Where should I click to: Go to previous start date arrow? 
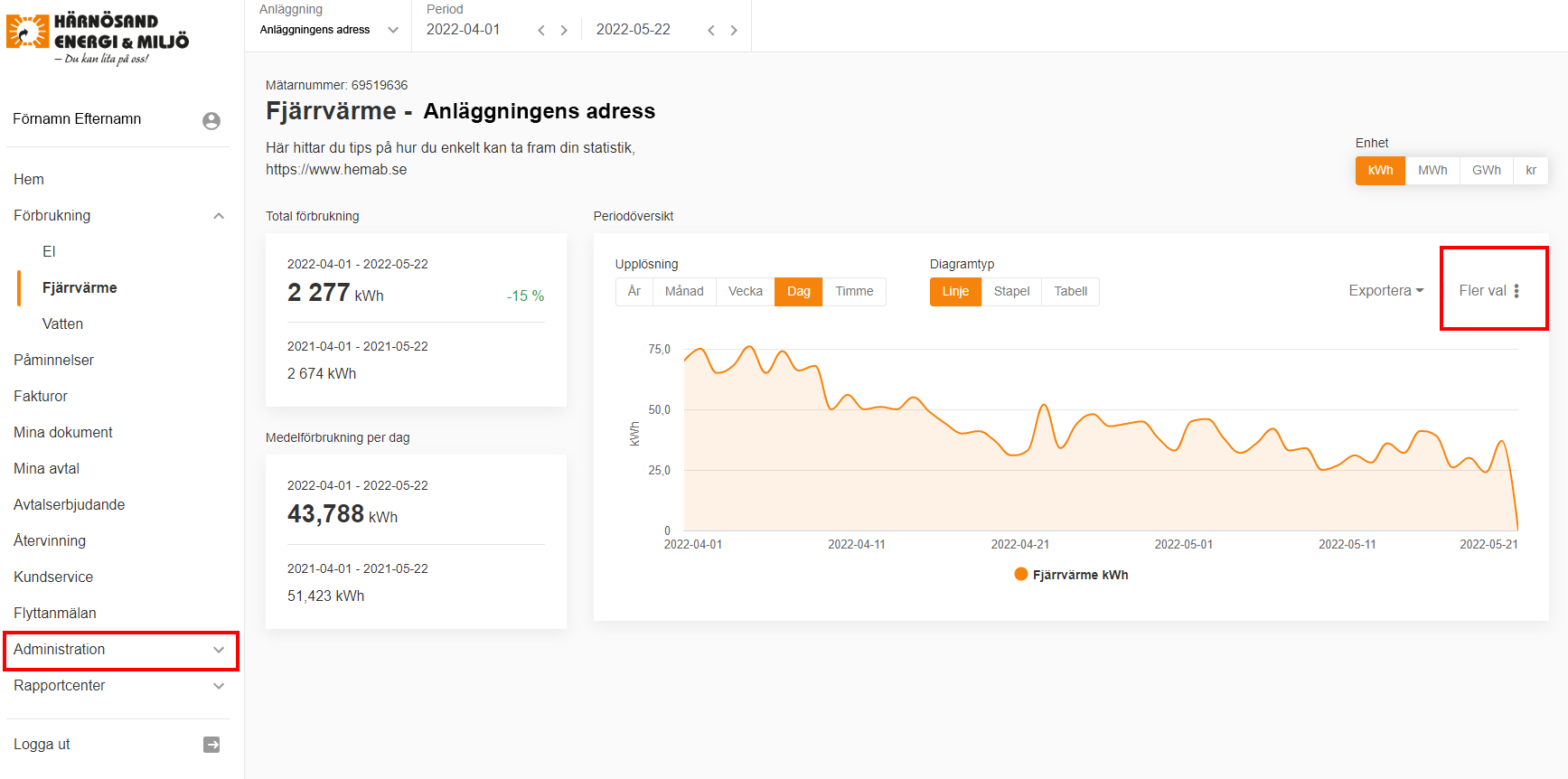(x=541, y=31)
